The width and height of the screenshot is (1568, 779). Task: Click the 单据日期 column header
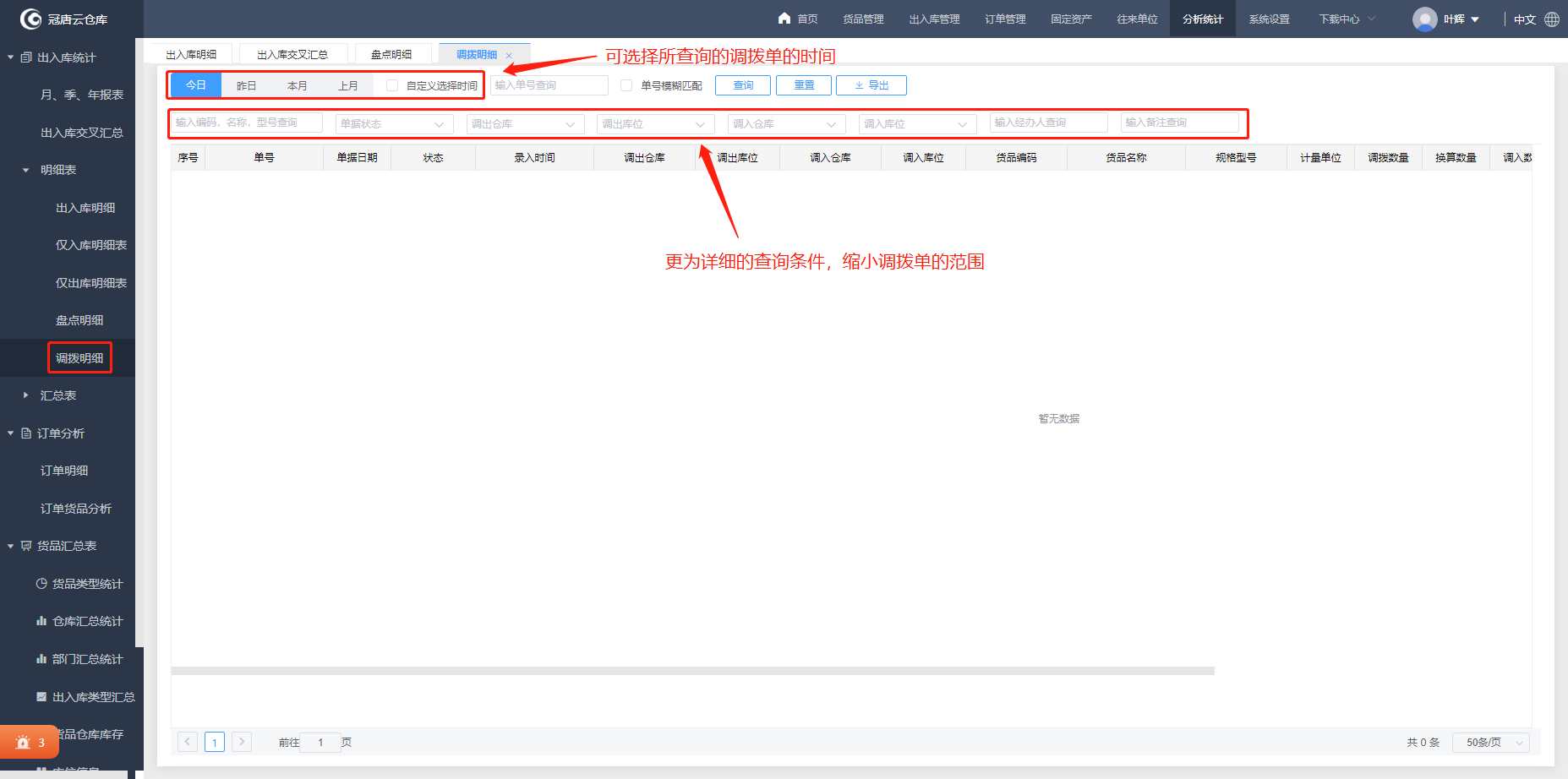tap(357, 158)
